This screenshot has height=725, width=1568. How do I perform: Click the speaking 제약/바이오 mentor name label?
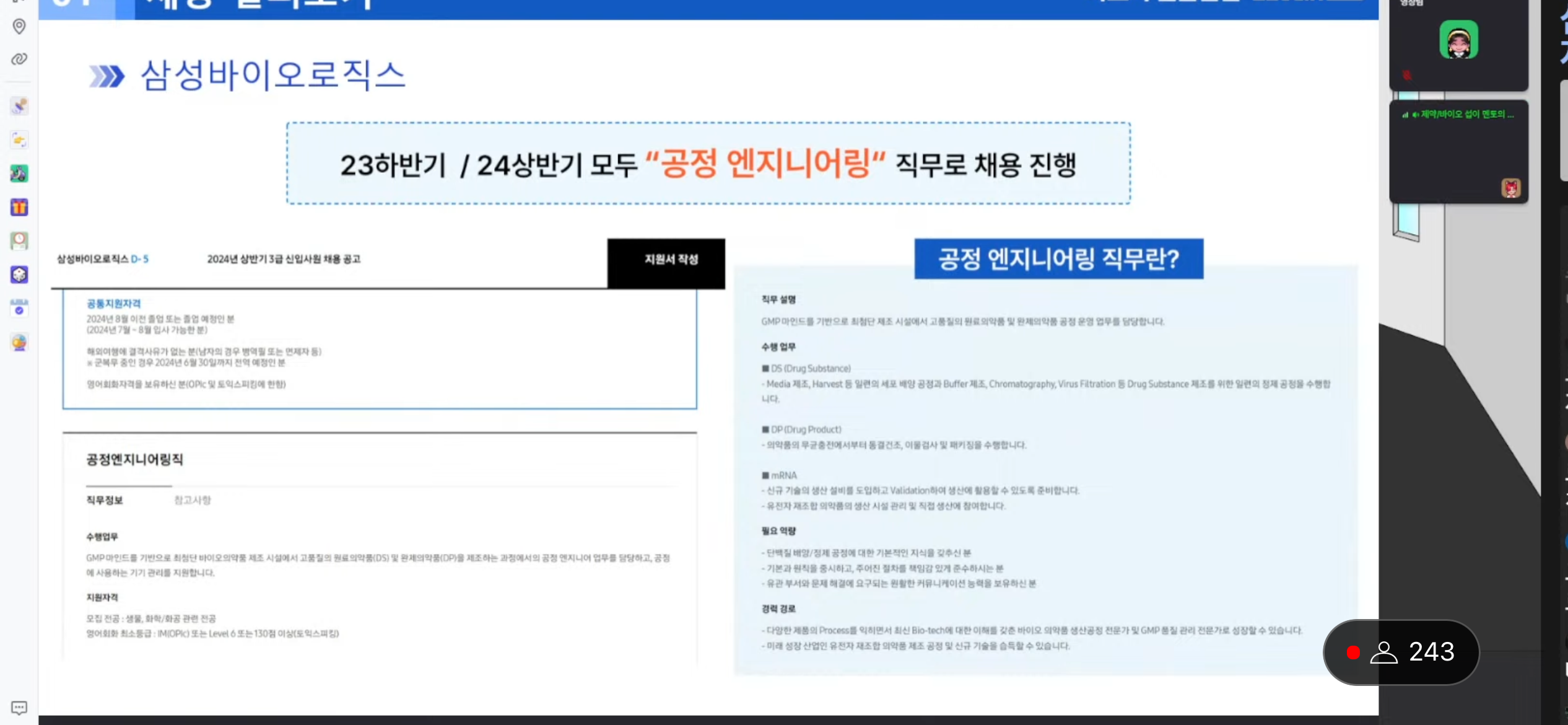pos(1466,115)
